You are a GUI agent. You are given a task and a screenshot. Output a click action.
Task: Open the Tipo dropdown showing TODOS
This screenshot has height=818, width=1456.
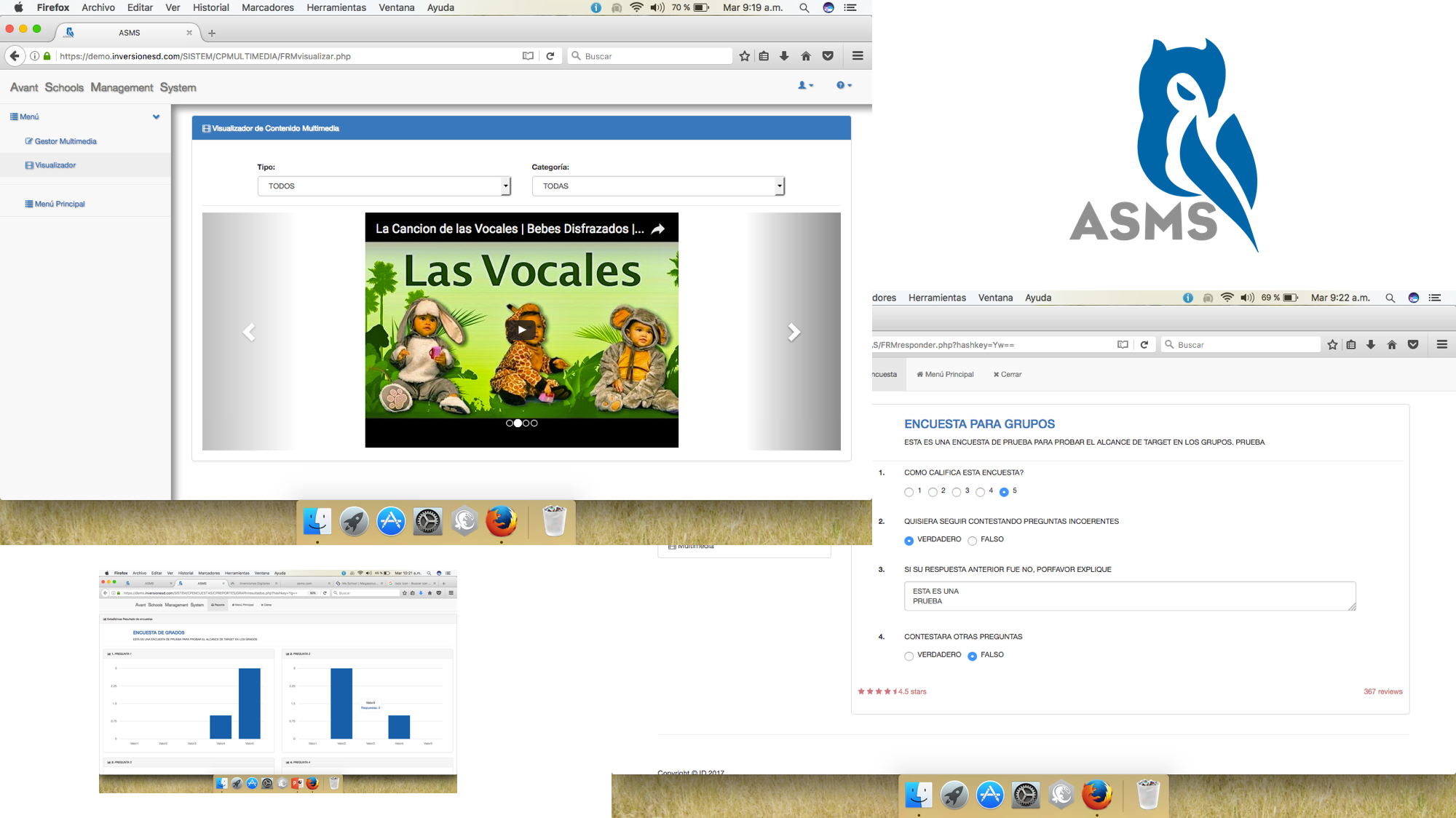pyautogui.click(x=384, y=186)
